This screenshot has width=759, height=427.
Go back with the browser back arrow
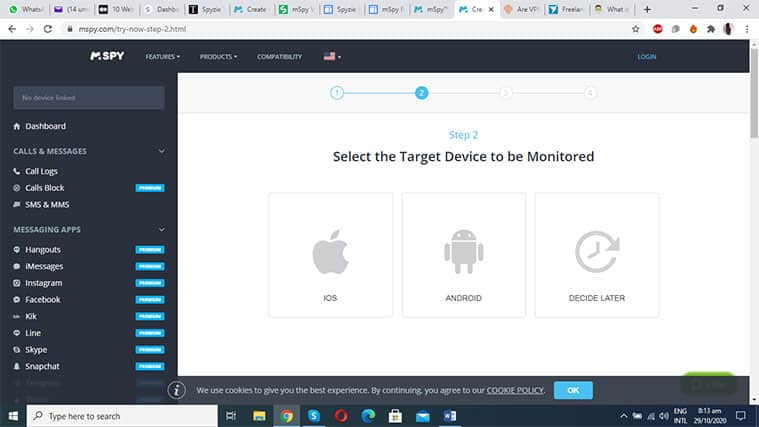coord(12,29)
